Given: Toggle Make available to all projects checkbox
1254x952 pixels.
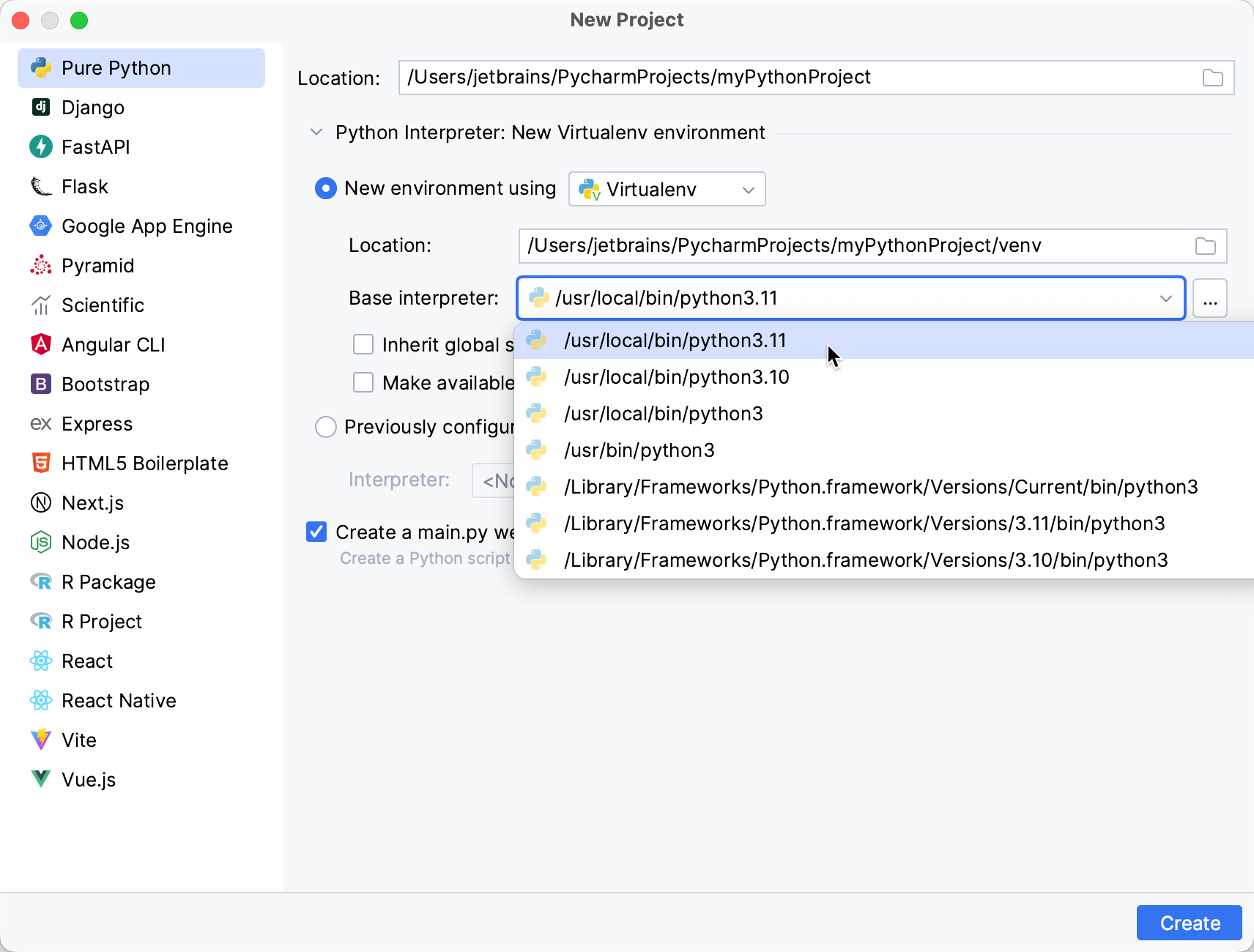Looking at the screenshot, I should click(x=363, y=382).
